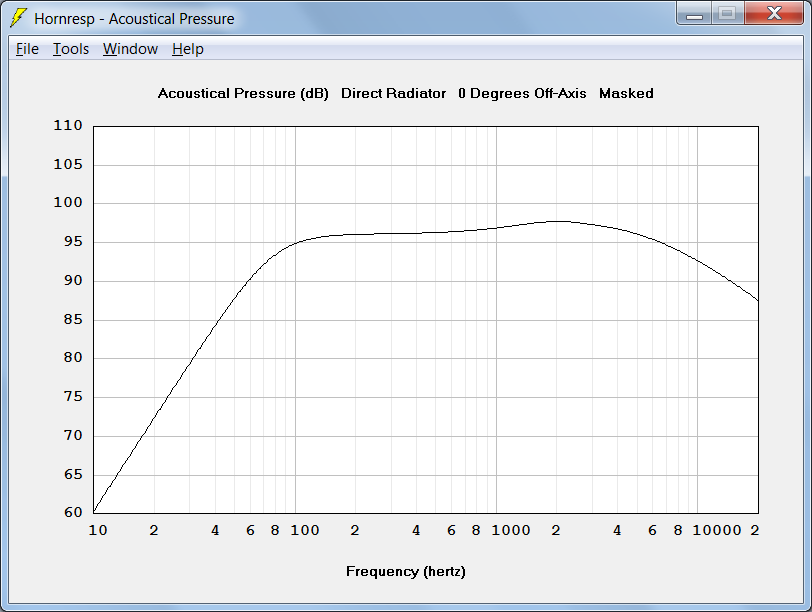Click the response curve peak near 2000 hertz
This screenshot has height=612, width=812.
[x=557, y=221]
